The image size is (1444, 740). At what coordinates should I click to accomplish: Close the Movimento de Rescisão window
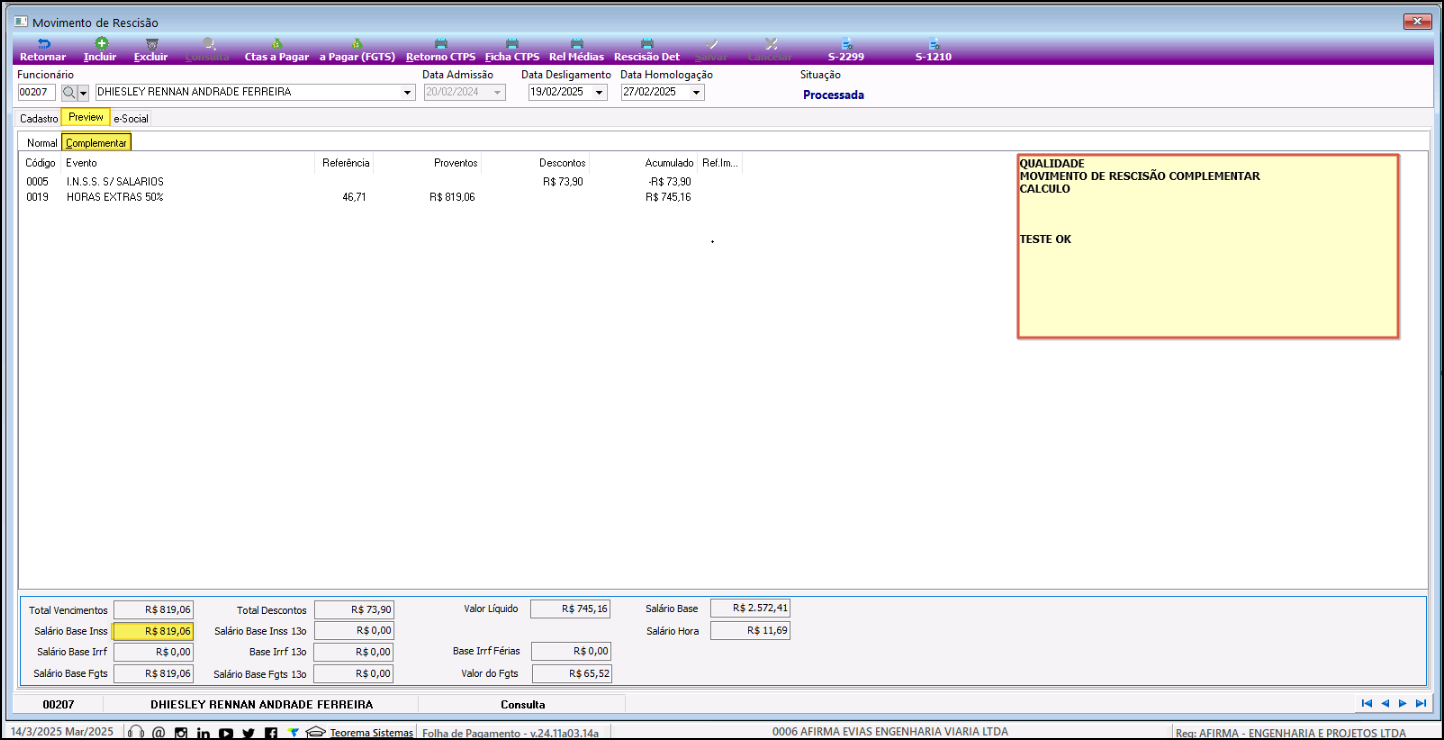click(x=1417, y=21)
